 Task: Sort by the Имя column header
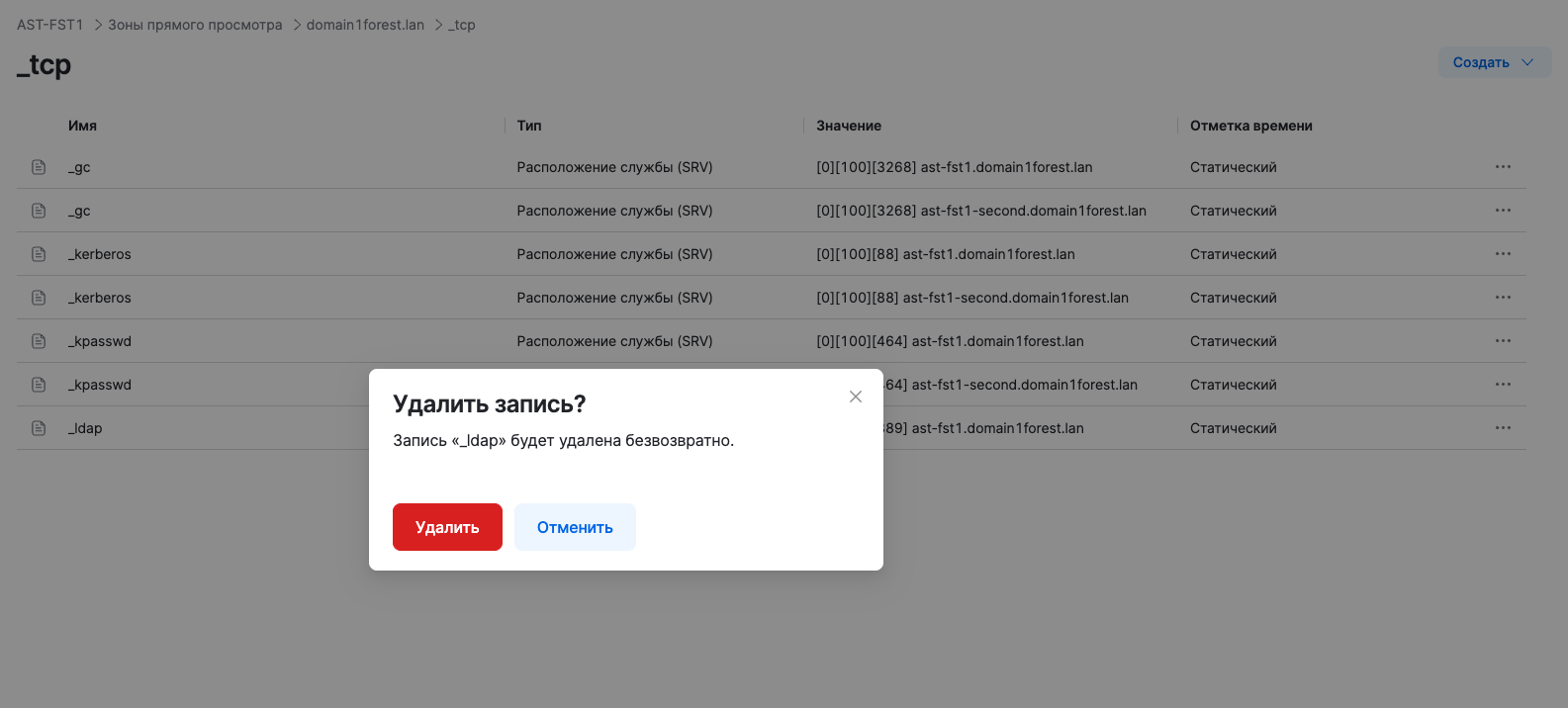[x=82, y=126]
